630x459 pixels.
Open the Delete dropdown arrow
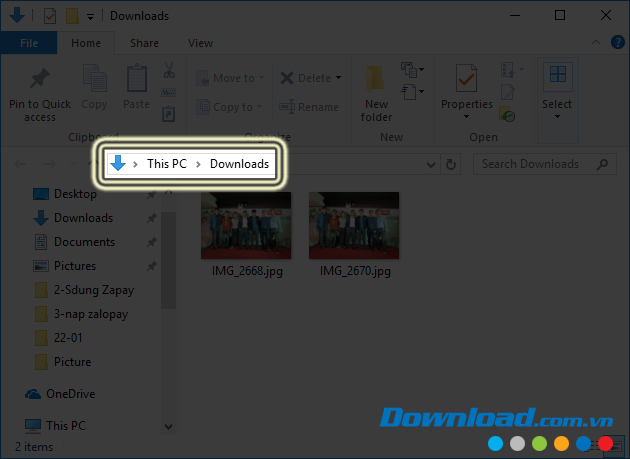click(x=339, y=78)
